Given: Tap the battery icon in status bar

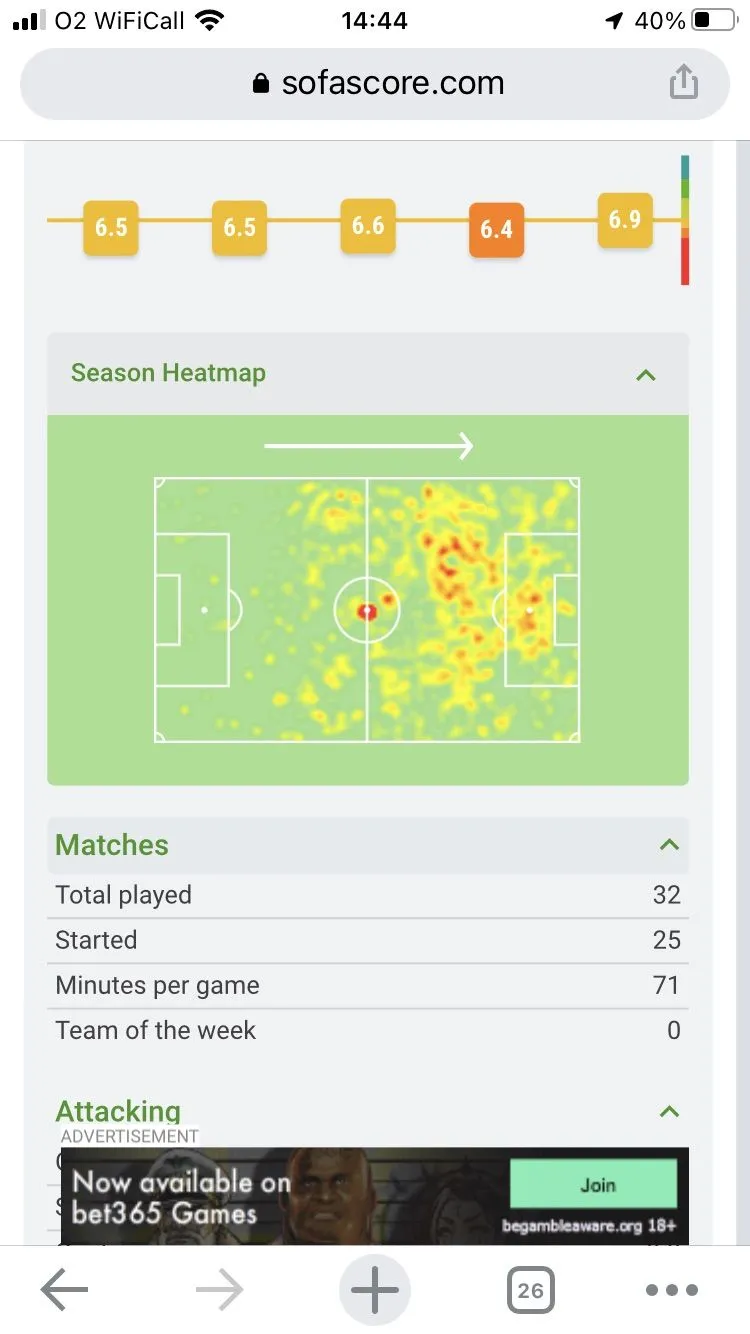Looking at the screenshot, I should pyautogui.click(x=714, y=21).
